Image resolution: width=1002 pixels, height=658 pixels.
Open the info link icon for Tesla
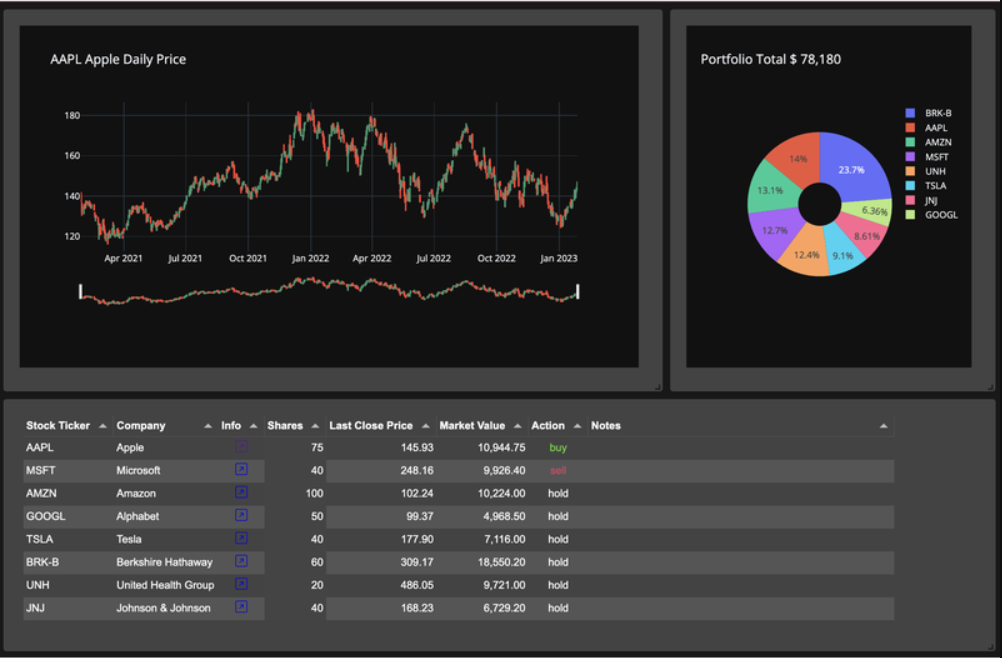(x=241, y=539)
